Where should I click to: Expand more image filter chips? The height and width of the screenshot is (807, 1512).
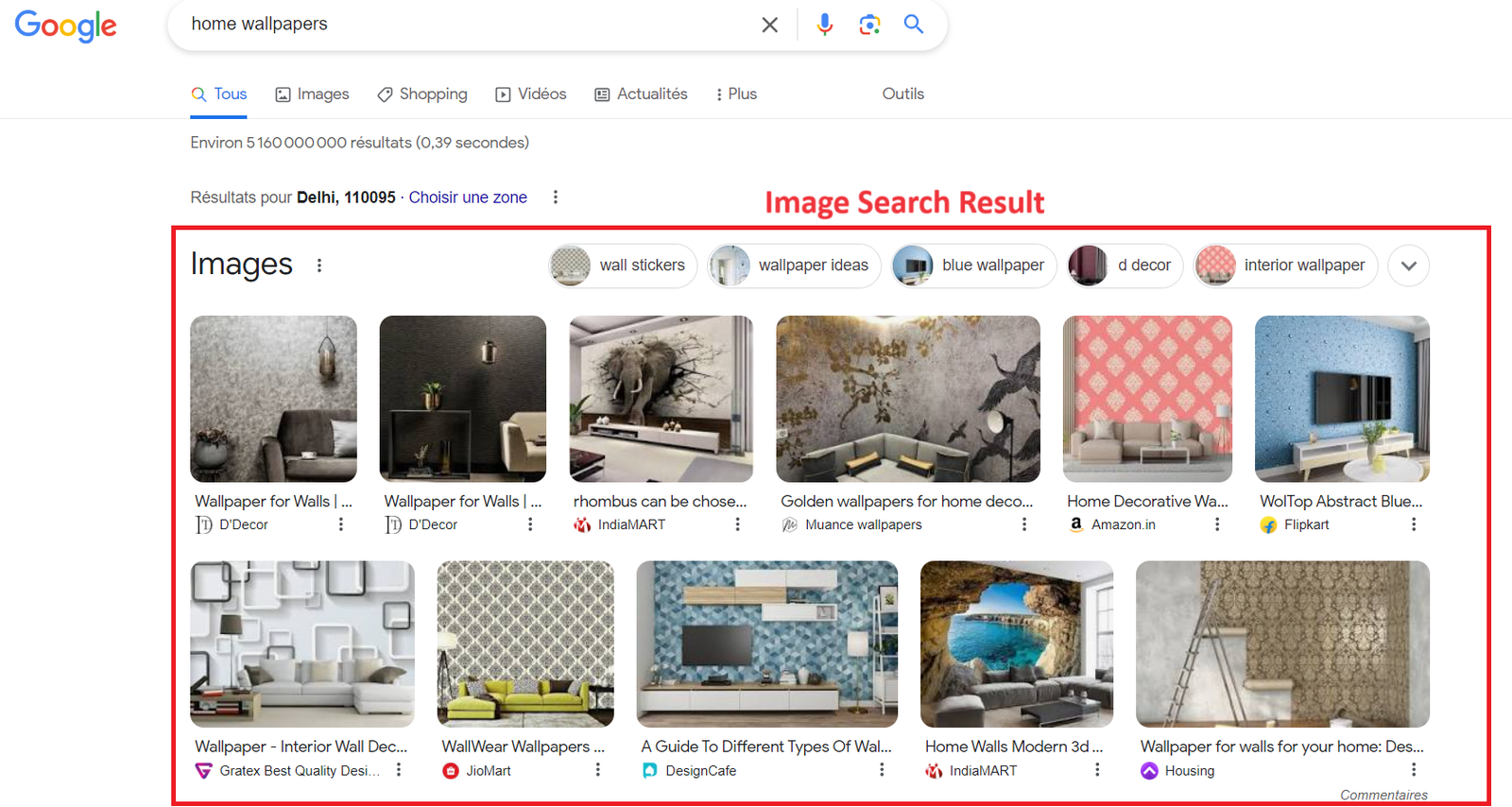[1408, 266]
